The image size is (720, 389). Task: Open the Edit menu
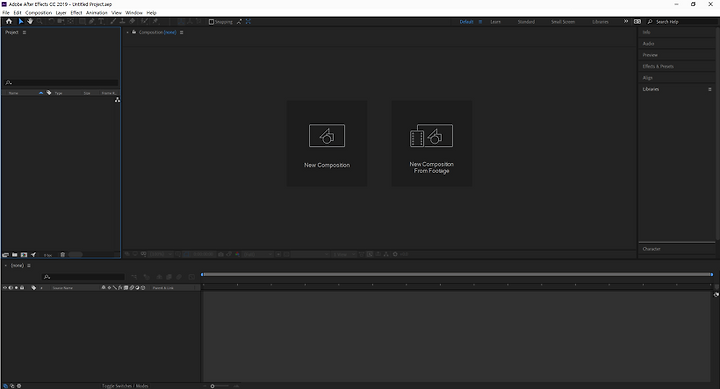pyautogui.click(x=17, y=13)
